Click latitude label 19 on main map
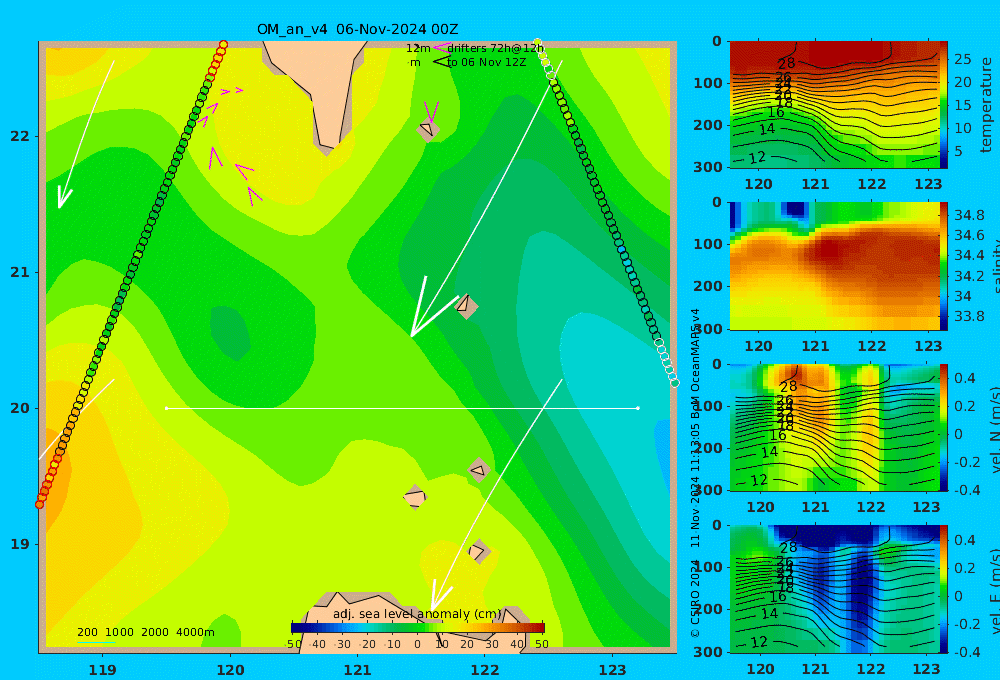This screenshot has width=1000, height=680. pyautogui.click(x=20, y=544)
